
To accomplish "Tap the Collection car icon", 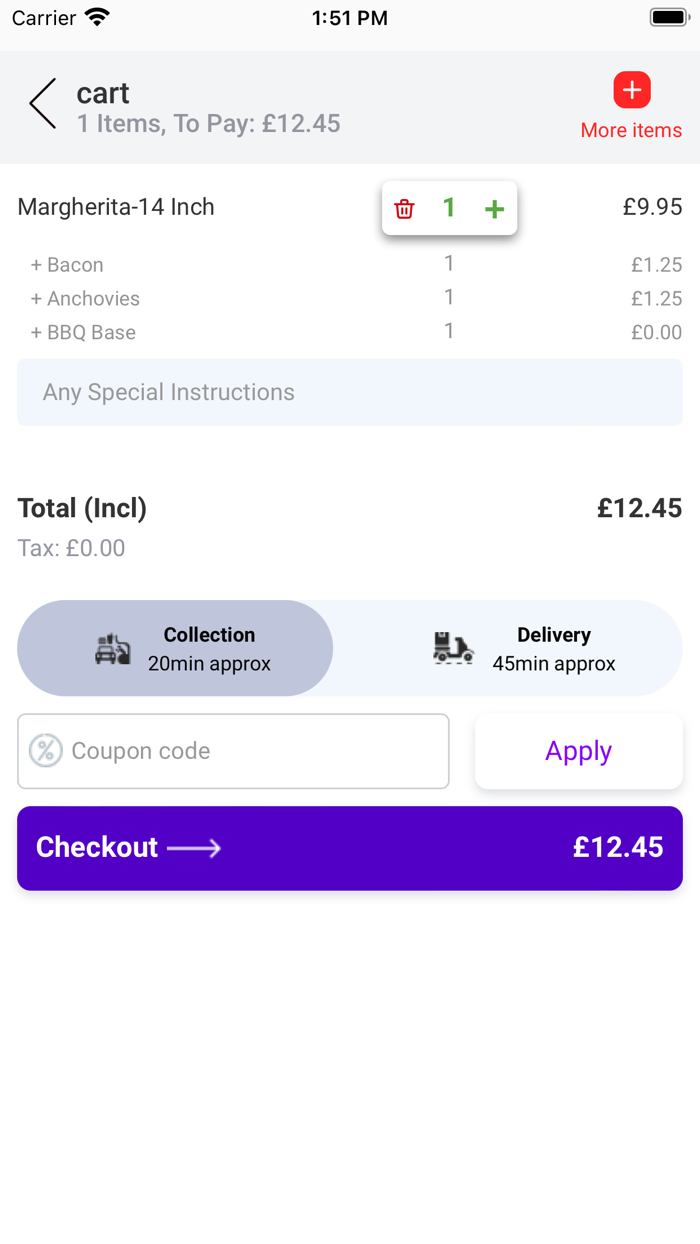I will [113, 649].
